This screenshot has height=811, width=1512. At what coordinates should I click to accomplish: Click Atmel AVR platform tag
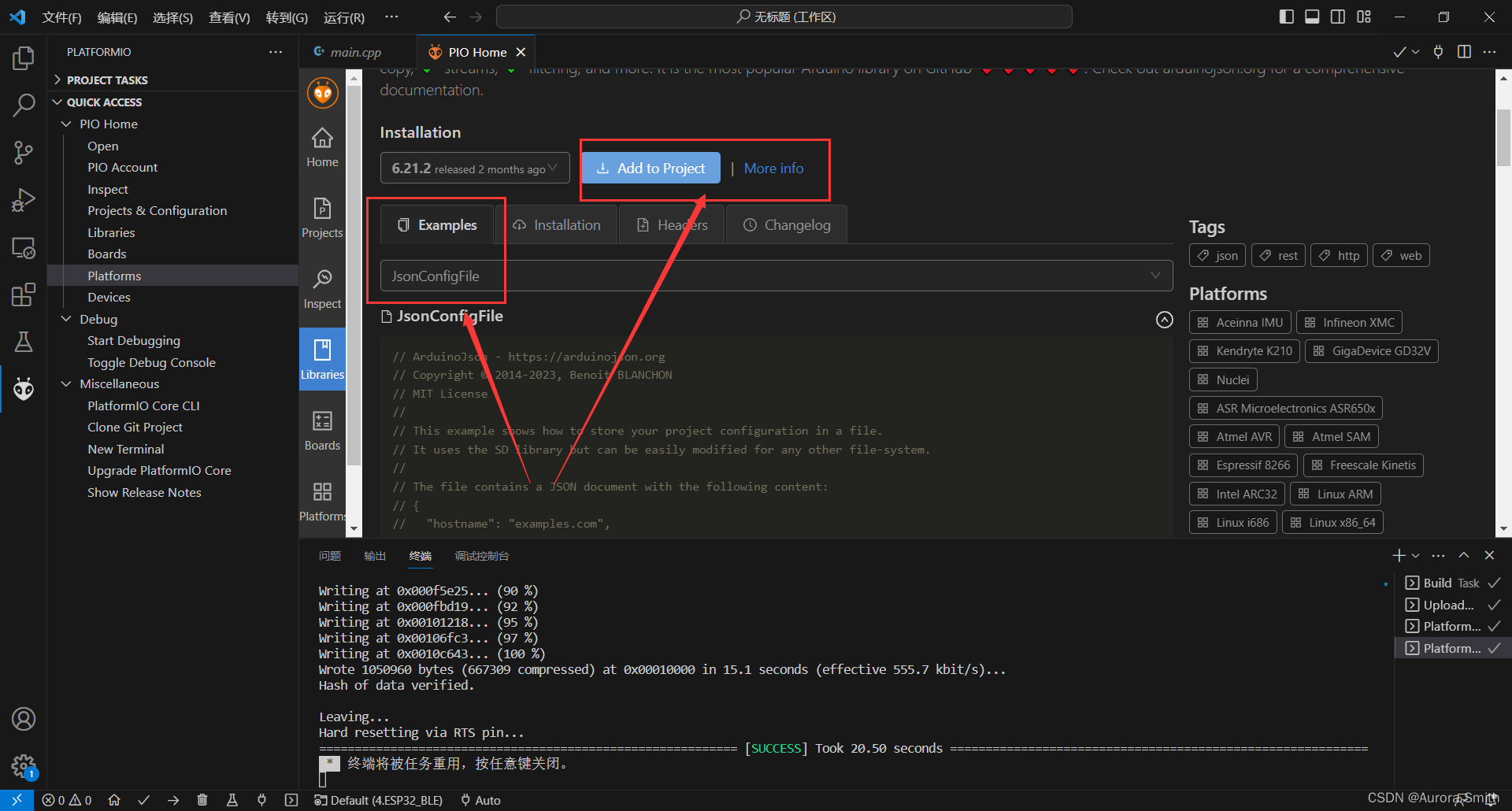(x=1235, y=436)
